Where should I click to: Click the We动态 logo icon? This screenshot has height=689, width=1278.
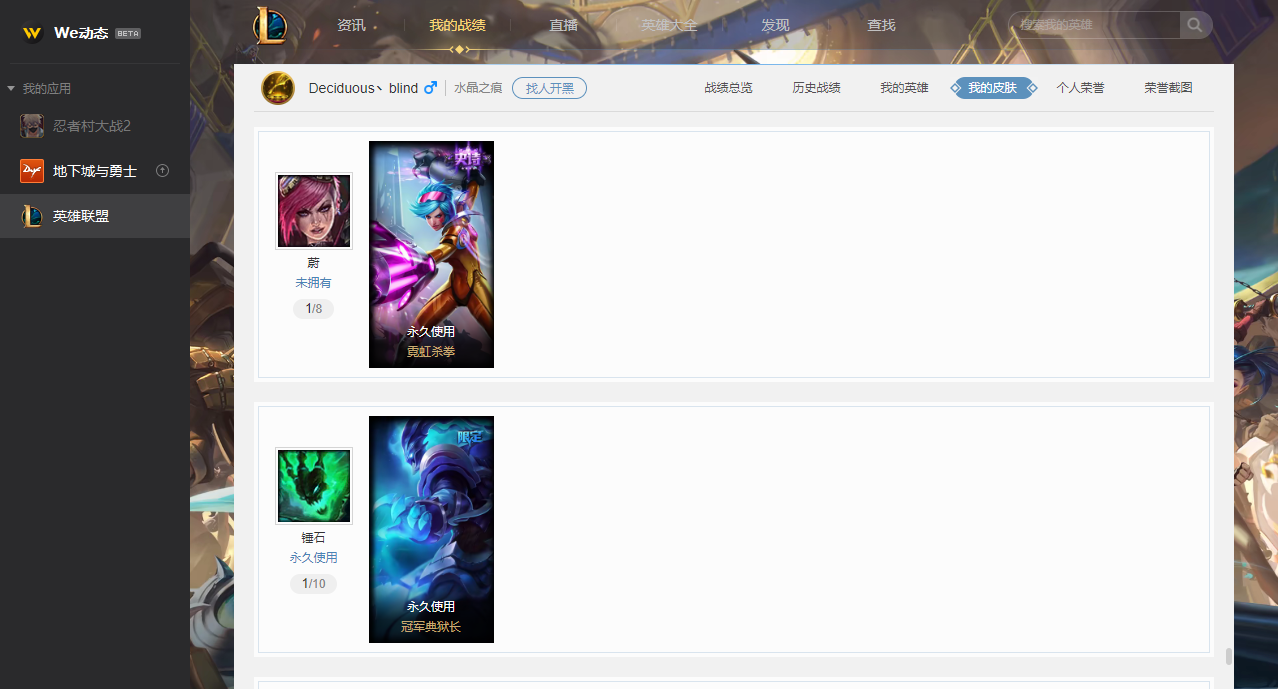tap(33, 33)
